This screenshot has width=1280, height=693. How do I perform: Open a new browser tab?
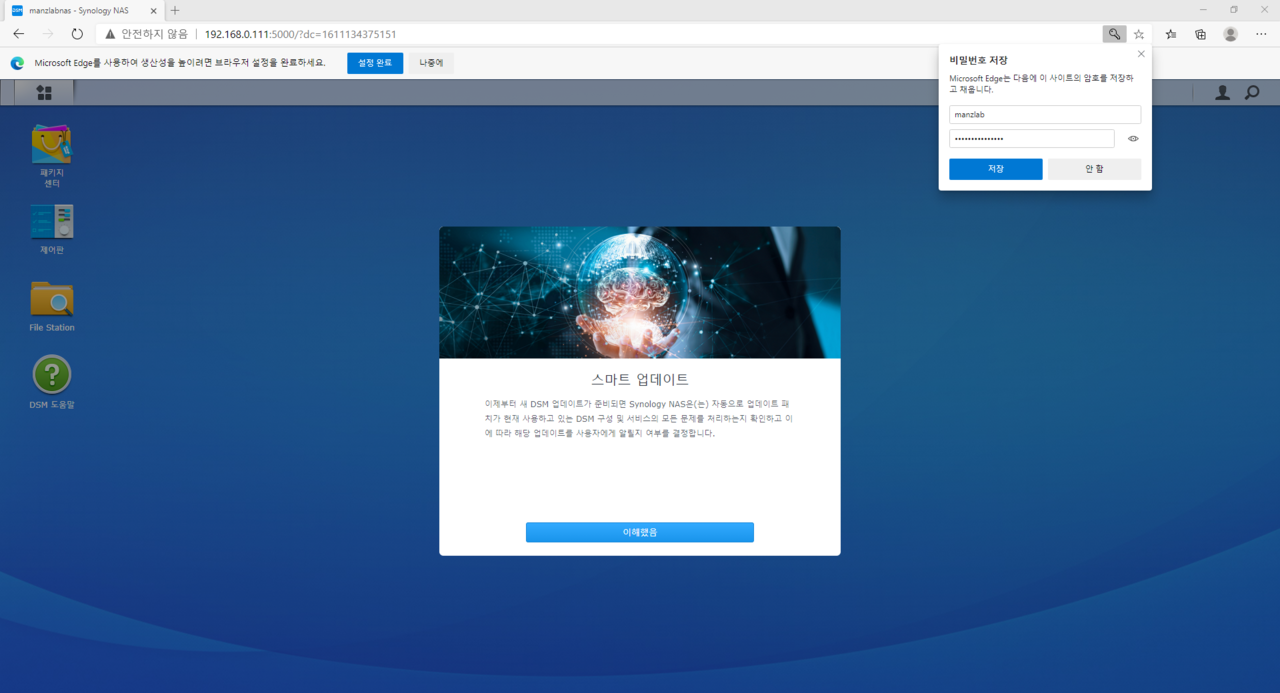175,10
